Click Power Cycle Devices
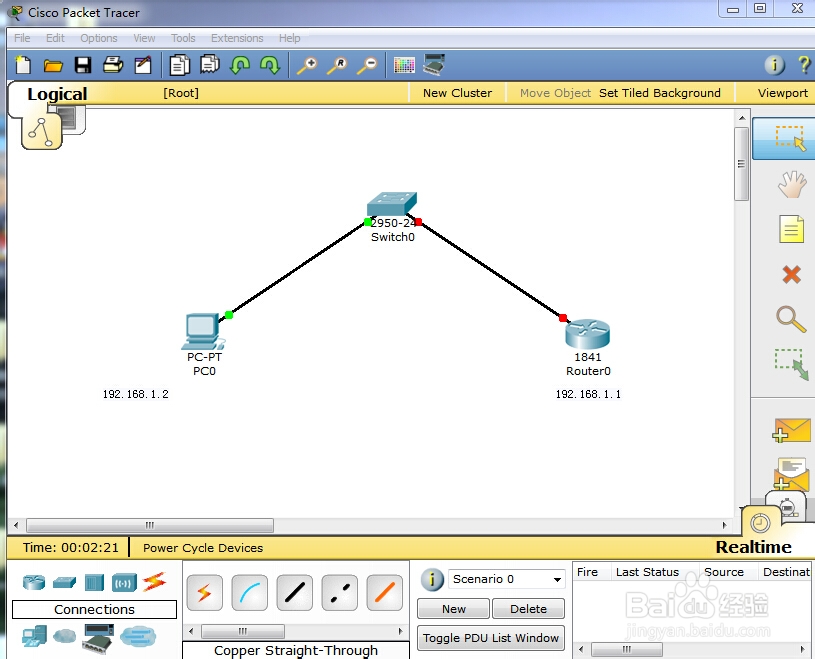 click(x=203, y=548)
